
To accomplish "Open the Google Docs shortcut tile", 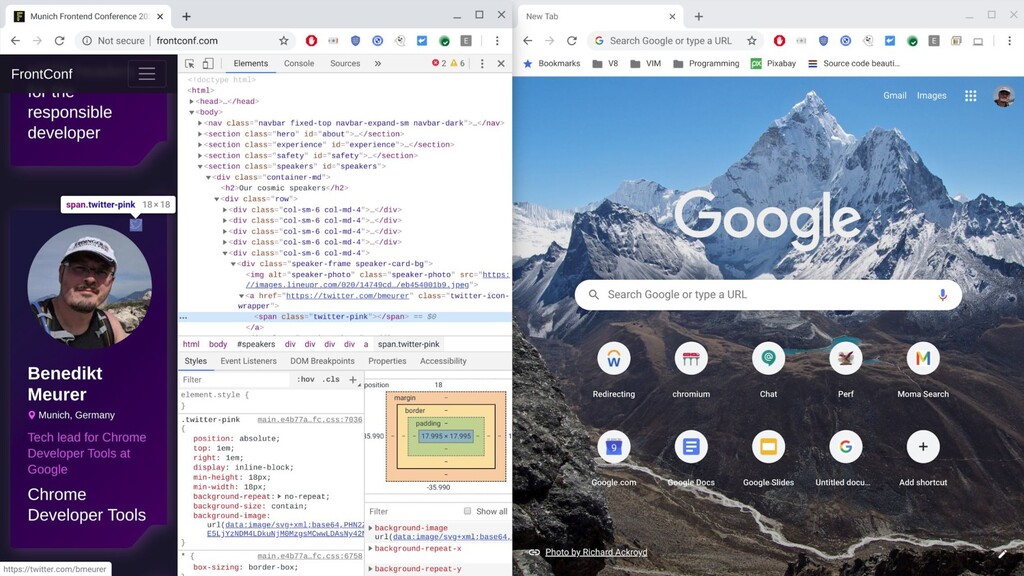I will pyautogui.click(x=691, y=457).
